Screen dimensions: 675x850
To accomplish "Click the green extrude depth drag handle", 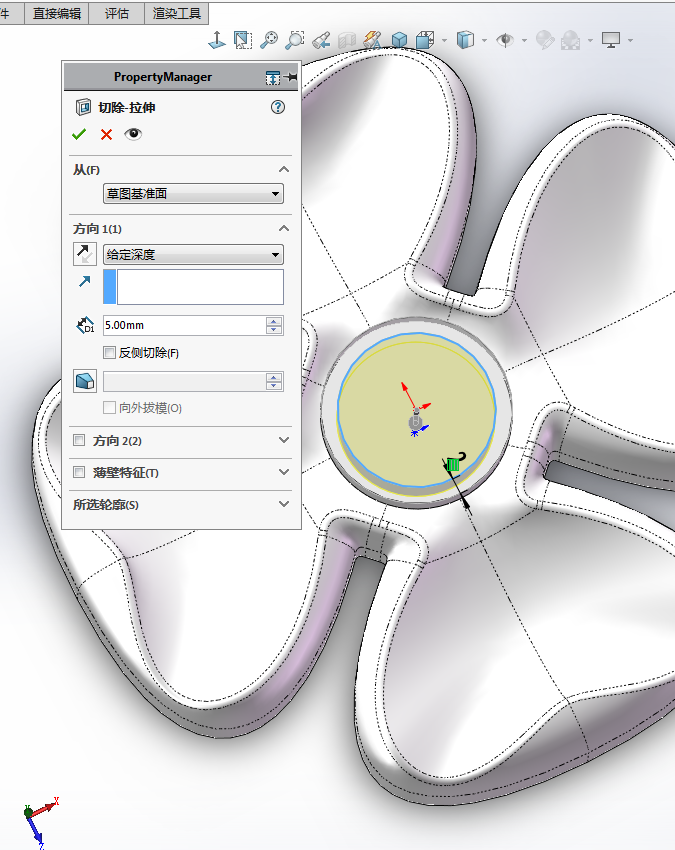I will [453, 465].
